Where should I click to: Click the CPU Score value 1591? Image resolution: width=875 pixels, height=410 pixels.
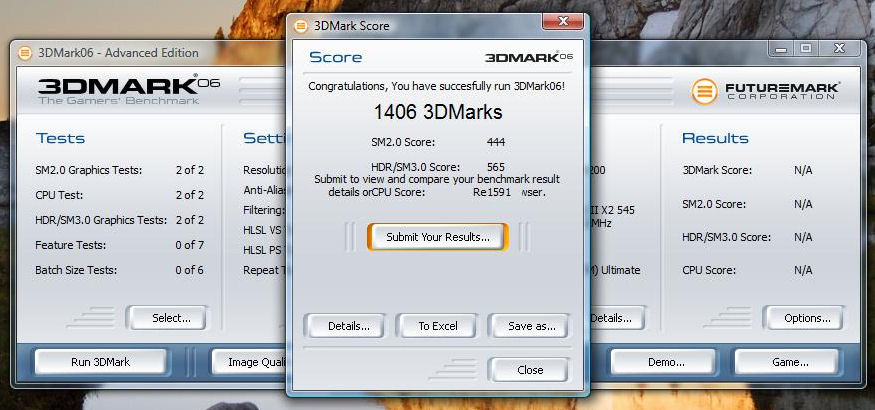tap(497, 192)
